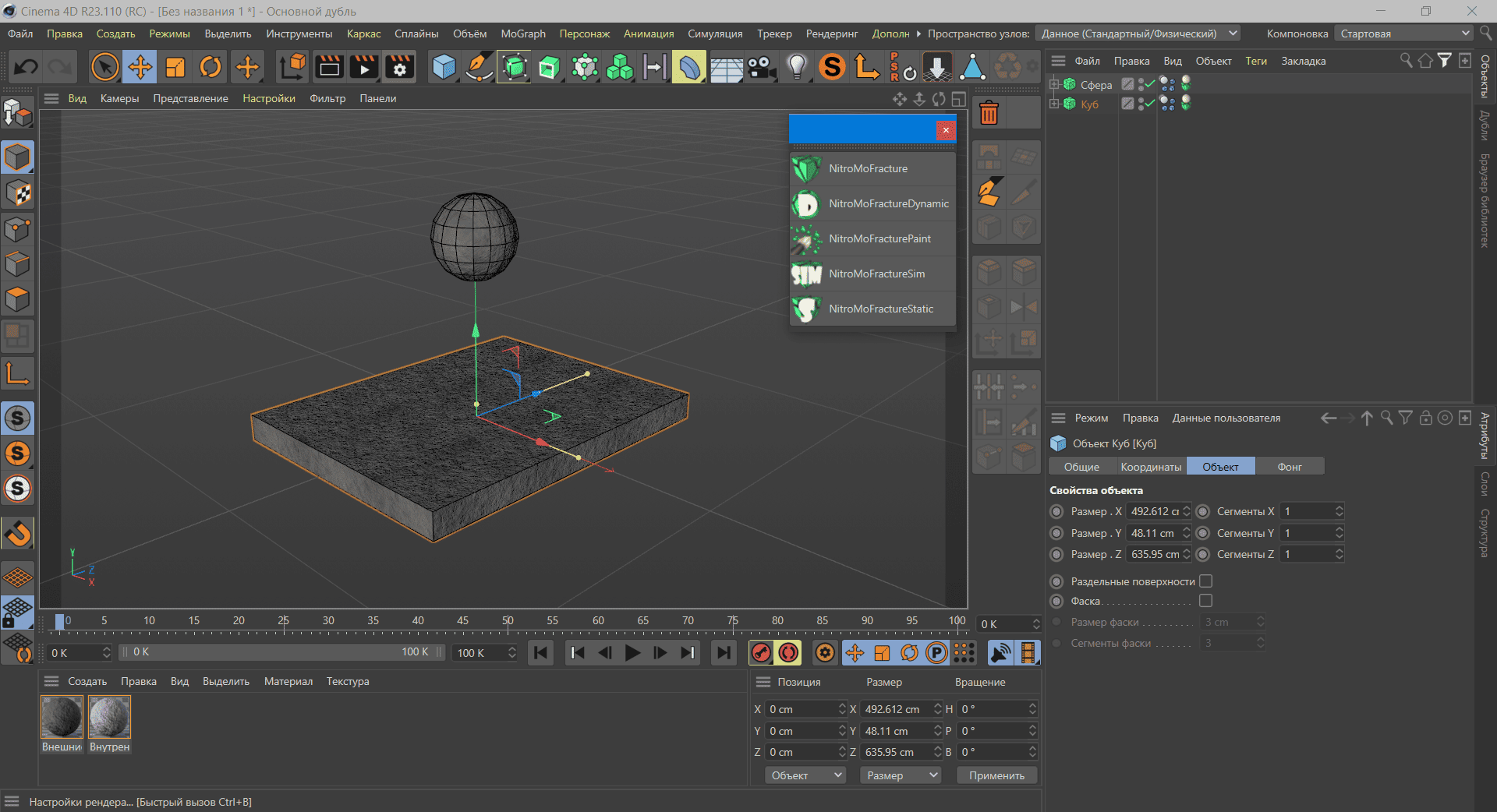Go to start of animation
This screenshot has height=812, width=1497.
pyautogui.click(x=540, y=652)
